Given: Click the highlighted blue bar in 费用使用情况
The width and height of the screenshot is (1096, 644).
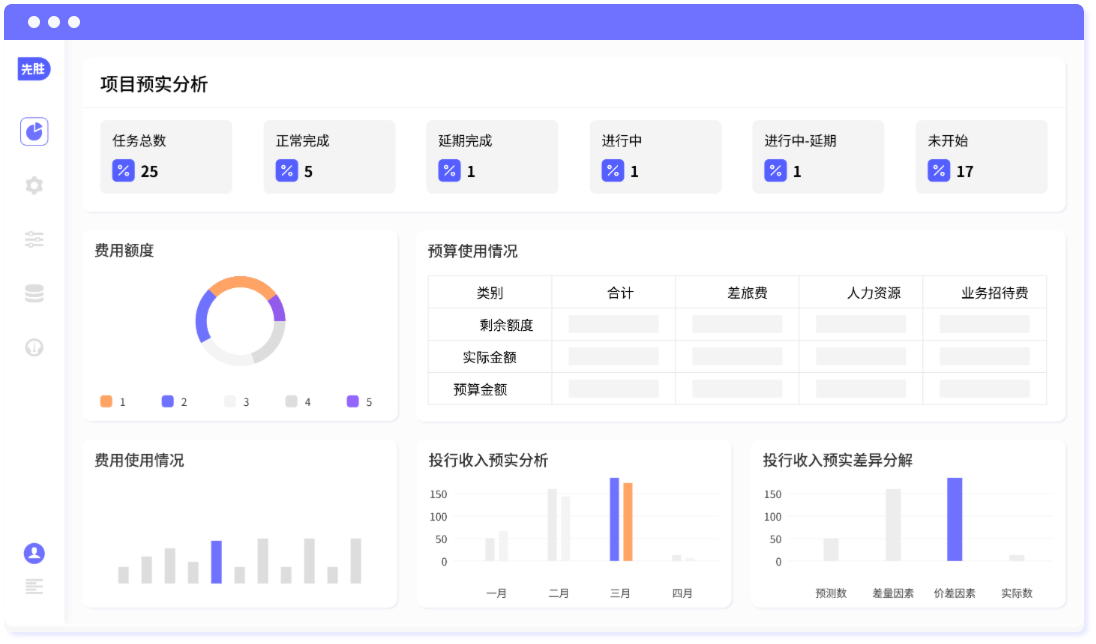Looking at the screenshot, I should (x=216, y=561).
